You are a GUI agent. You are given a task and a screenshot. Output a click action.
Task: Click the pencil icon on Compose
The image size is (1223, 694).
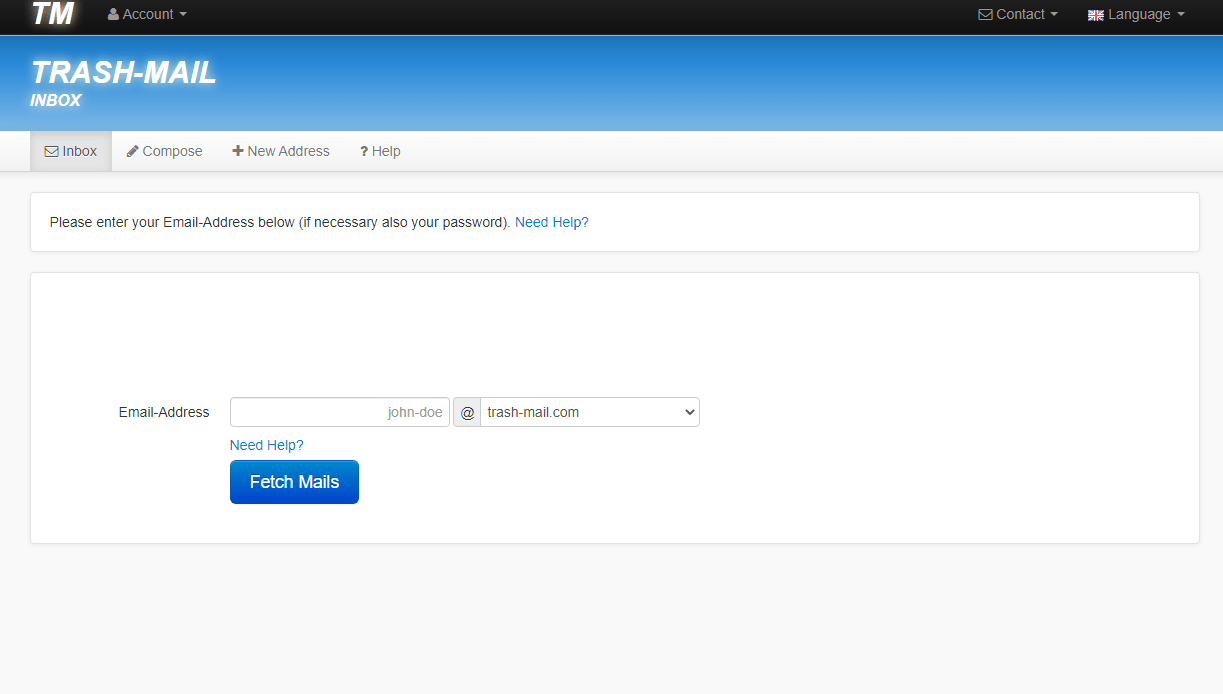(133, 151)
